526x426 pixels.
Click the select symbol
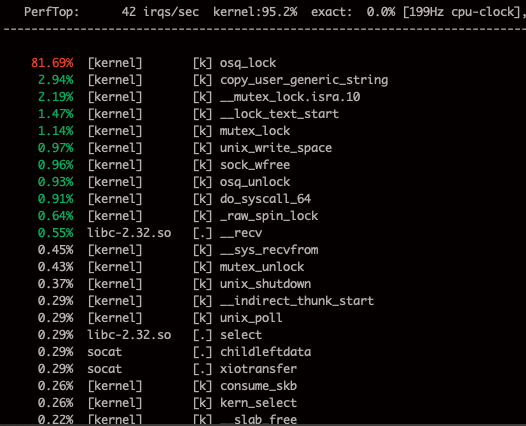(241, 335)
